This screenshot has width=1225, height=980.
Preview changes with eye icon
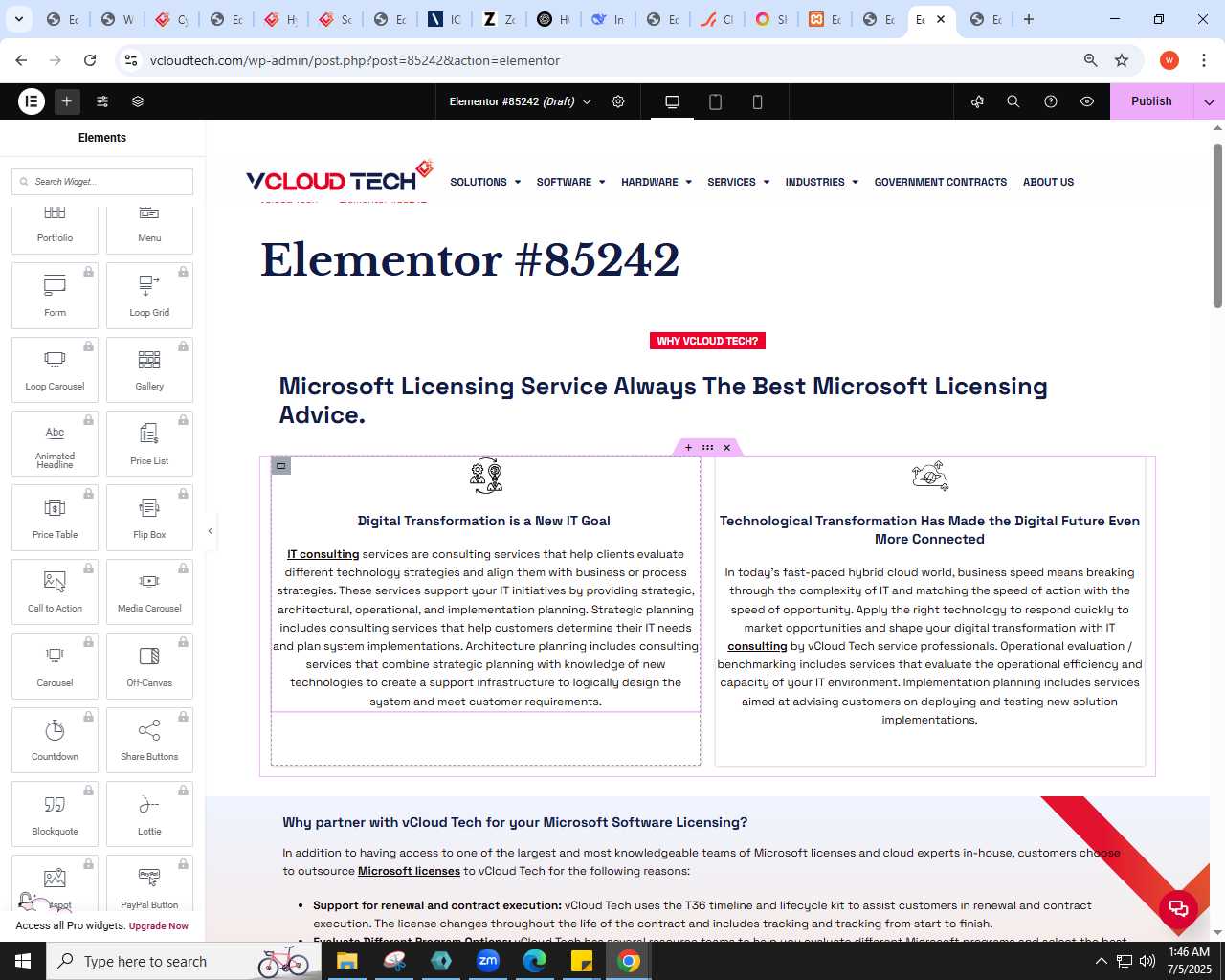click(1087, 101)
